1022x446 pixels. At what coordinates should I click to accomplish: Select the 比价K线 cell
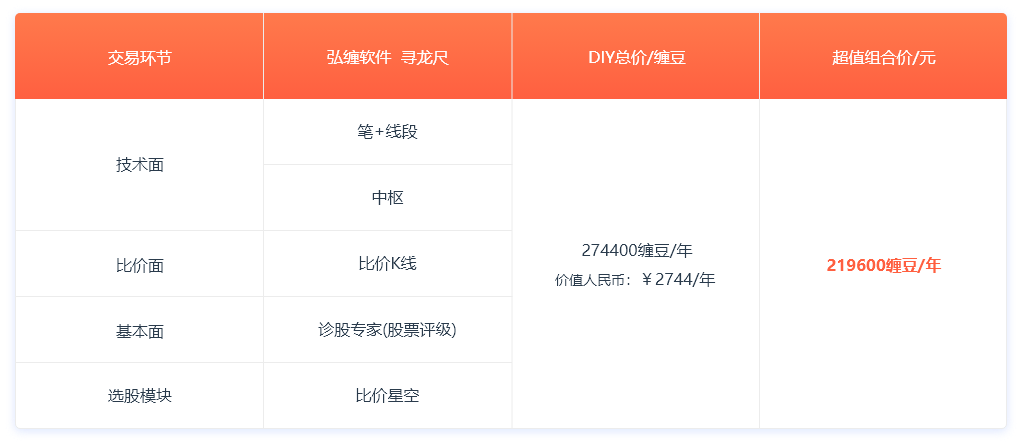(388, 264)
